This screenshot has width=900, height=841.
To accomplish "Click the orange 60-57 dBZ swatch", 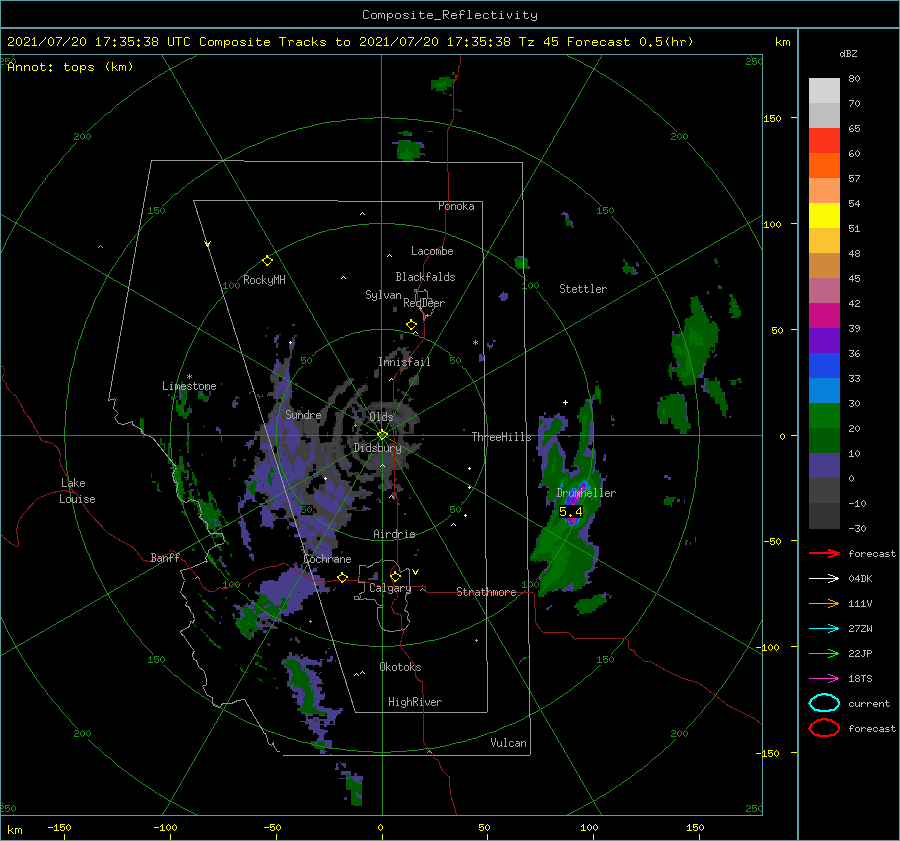I will coord(824,166).
